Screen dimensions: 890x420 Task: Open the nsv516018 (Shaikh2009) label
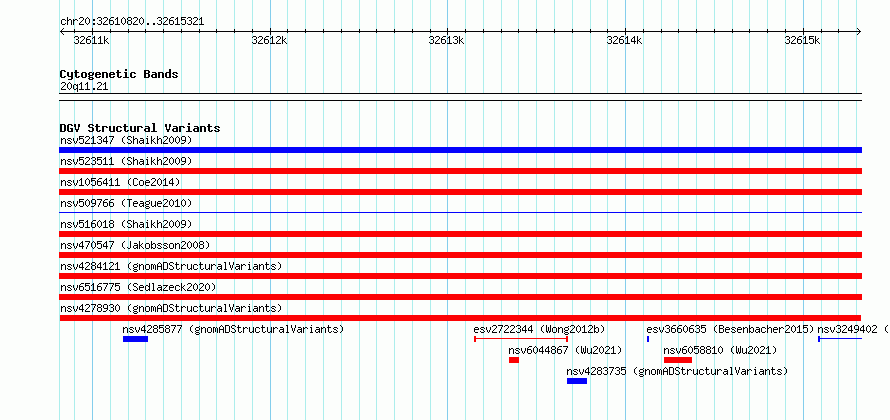coord(126,224)
